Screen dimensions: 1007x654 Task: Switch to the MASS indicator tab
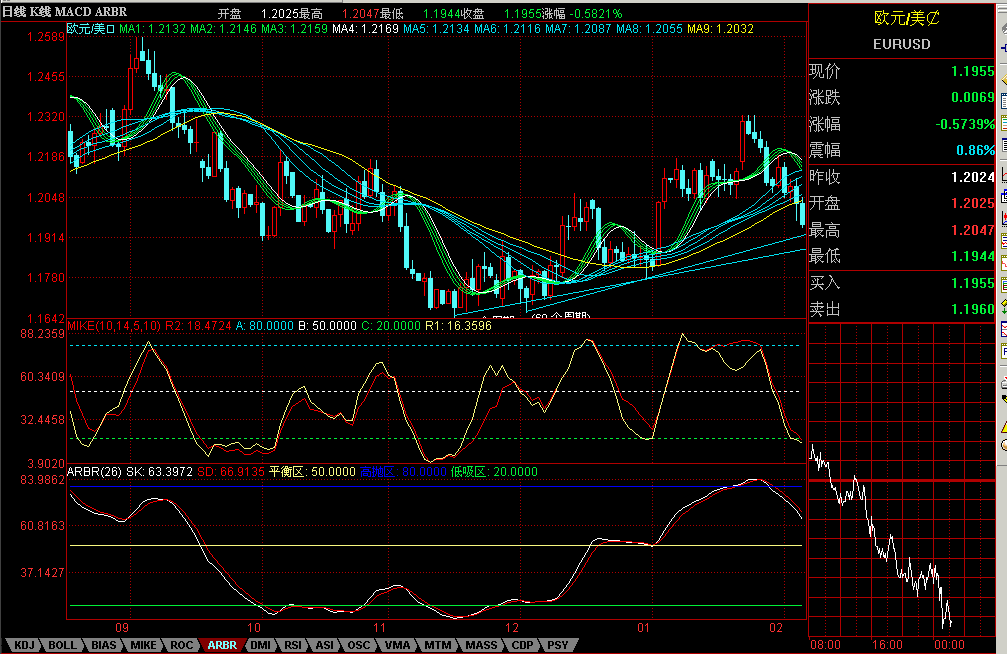point(481,645)
